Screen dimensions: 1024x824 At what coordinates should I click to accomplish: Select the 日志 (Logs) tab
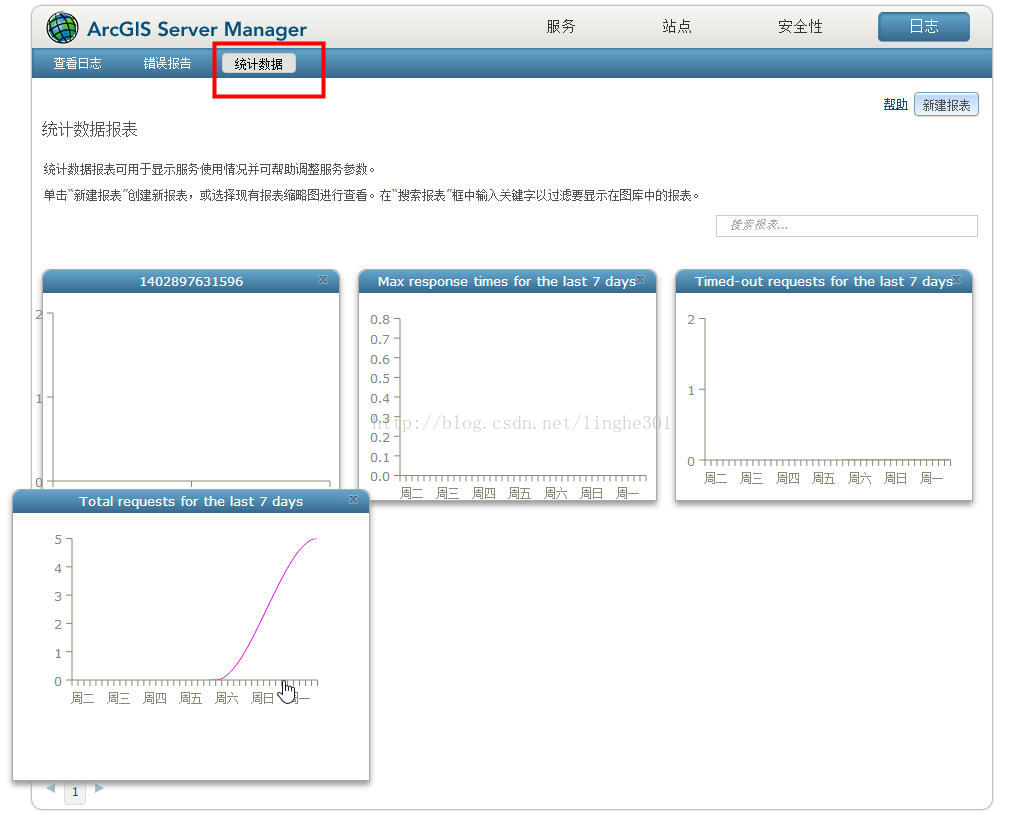tap(923, 27)
